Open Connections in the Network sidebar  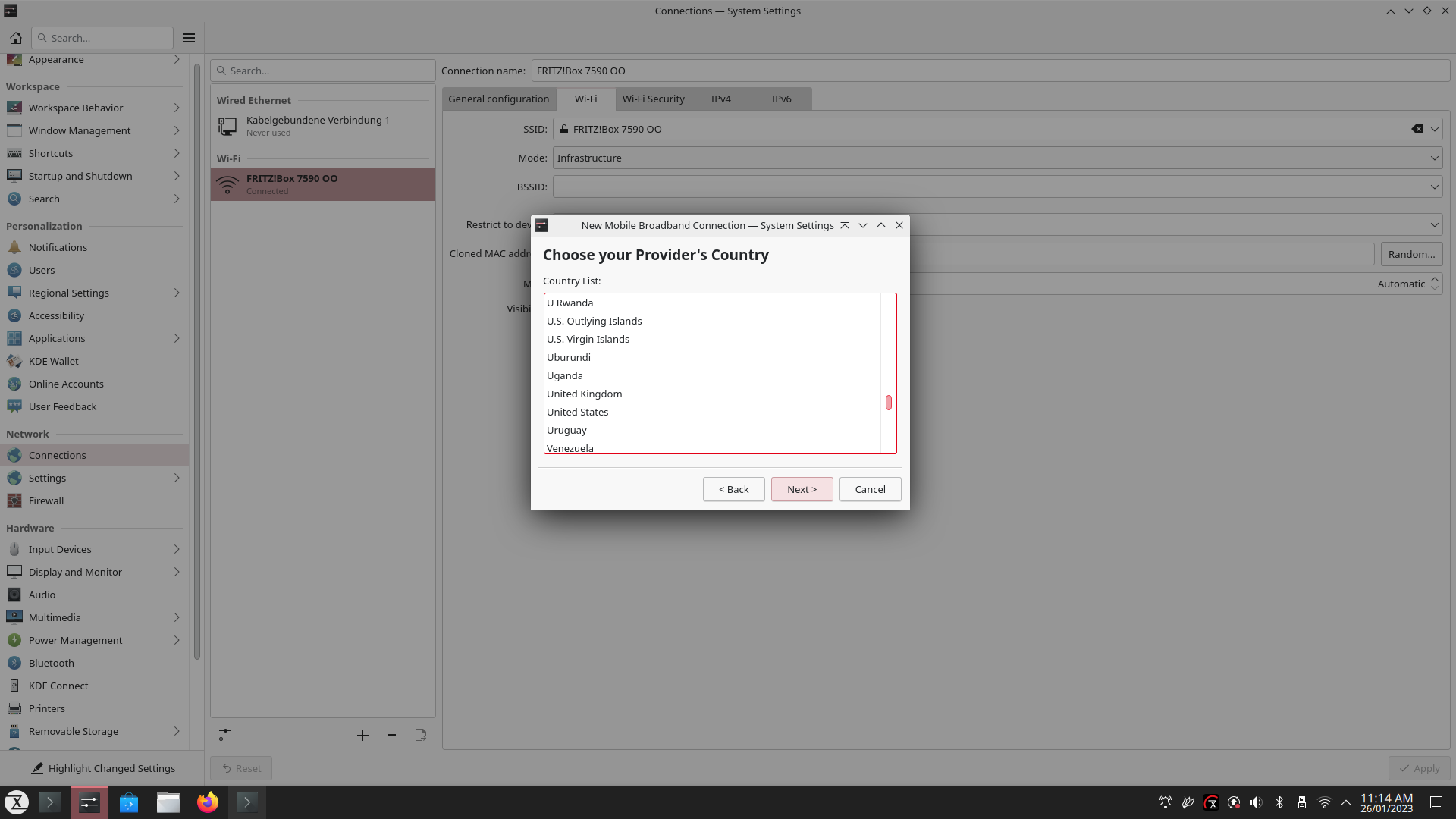coord(56,455)
